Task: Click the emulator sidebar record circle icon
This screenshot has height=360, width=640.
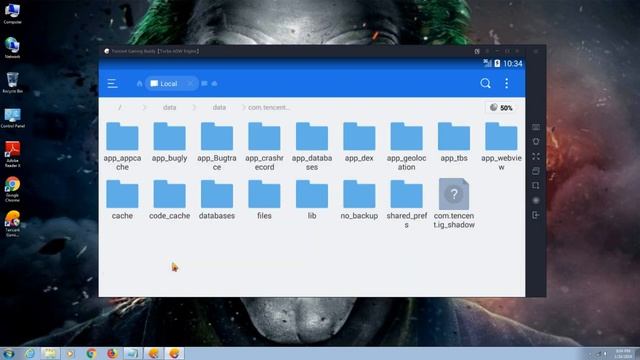Action: click(x=536, y=200)
